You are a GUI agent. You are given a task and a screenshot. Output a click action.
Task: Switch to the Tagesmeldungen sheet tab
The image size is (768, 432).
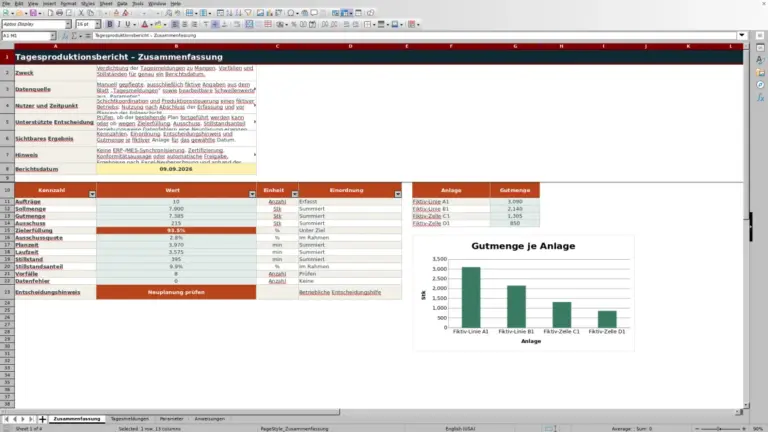130,419
